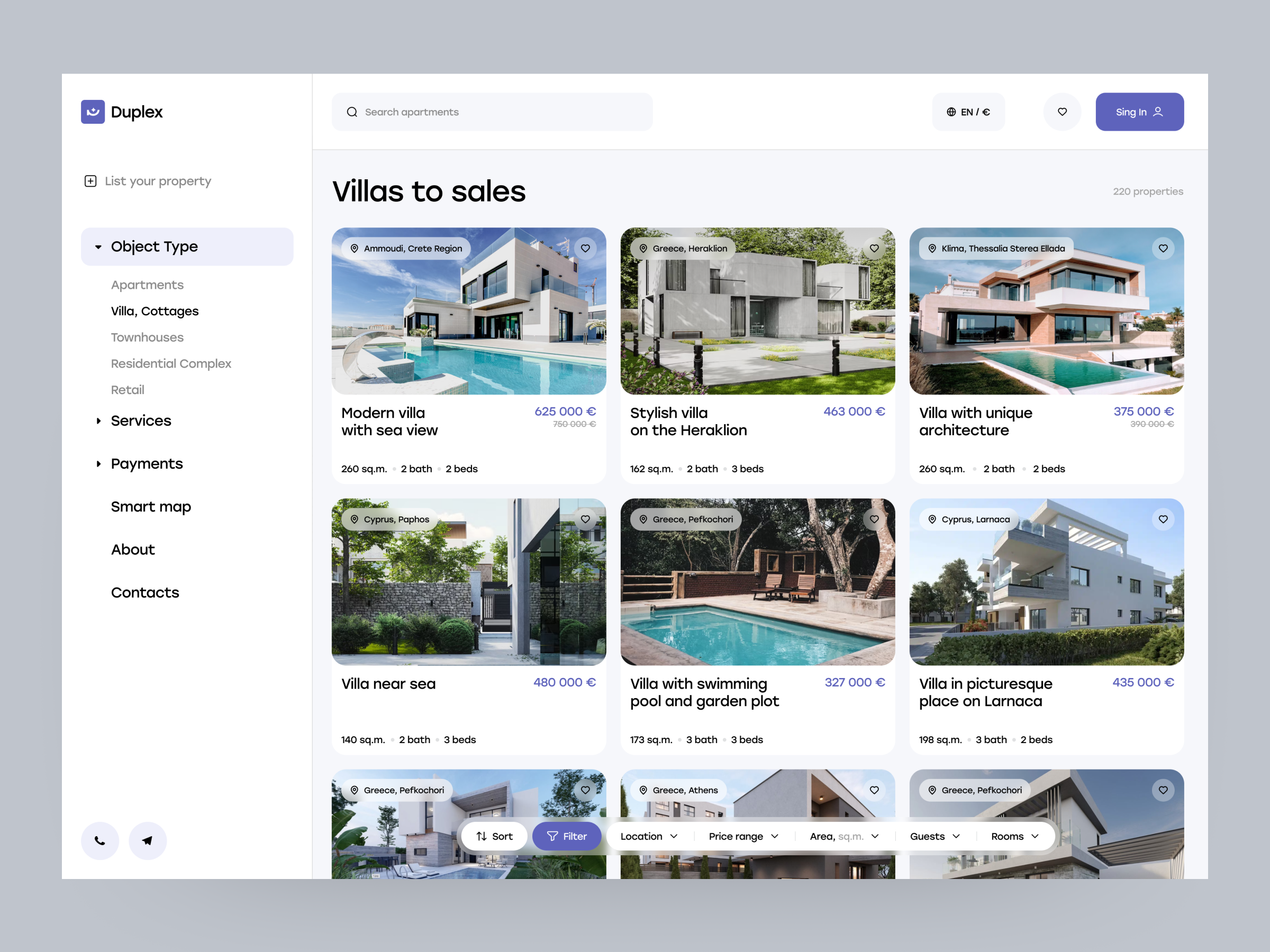Image resolution: width=1270 pixels, height=952 pixels.
Task: Open Stylish villa on the Heraklion title
Action: pyautogui.click(x=688, y=422)
